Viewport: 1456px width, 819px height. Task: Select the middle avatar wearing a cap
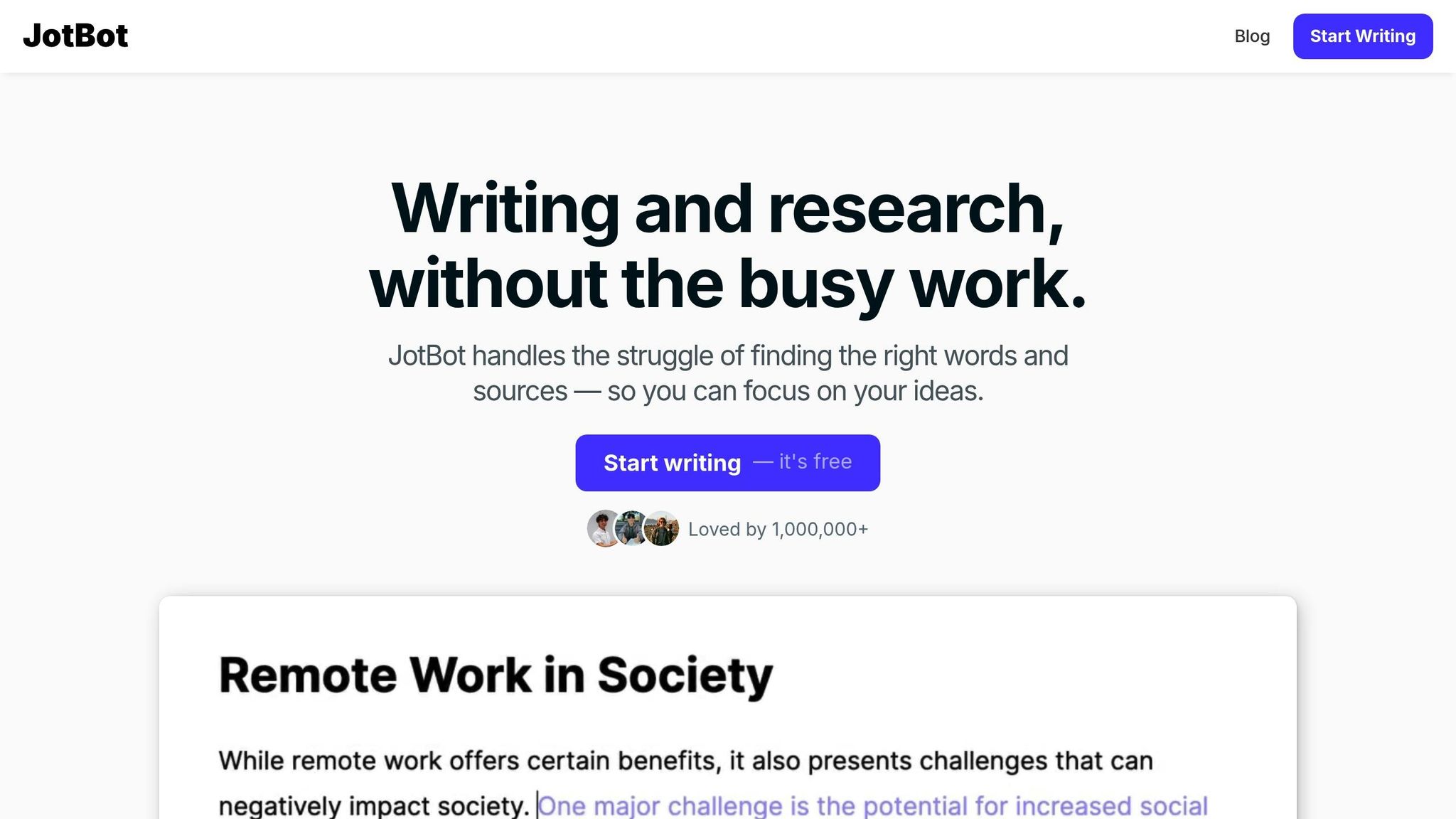pos(631,528)
